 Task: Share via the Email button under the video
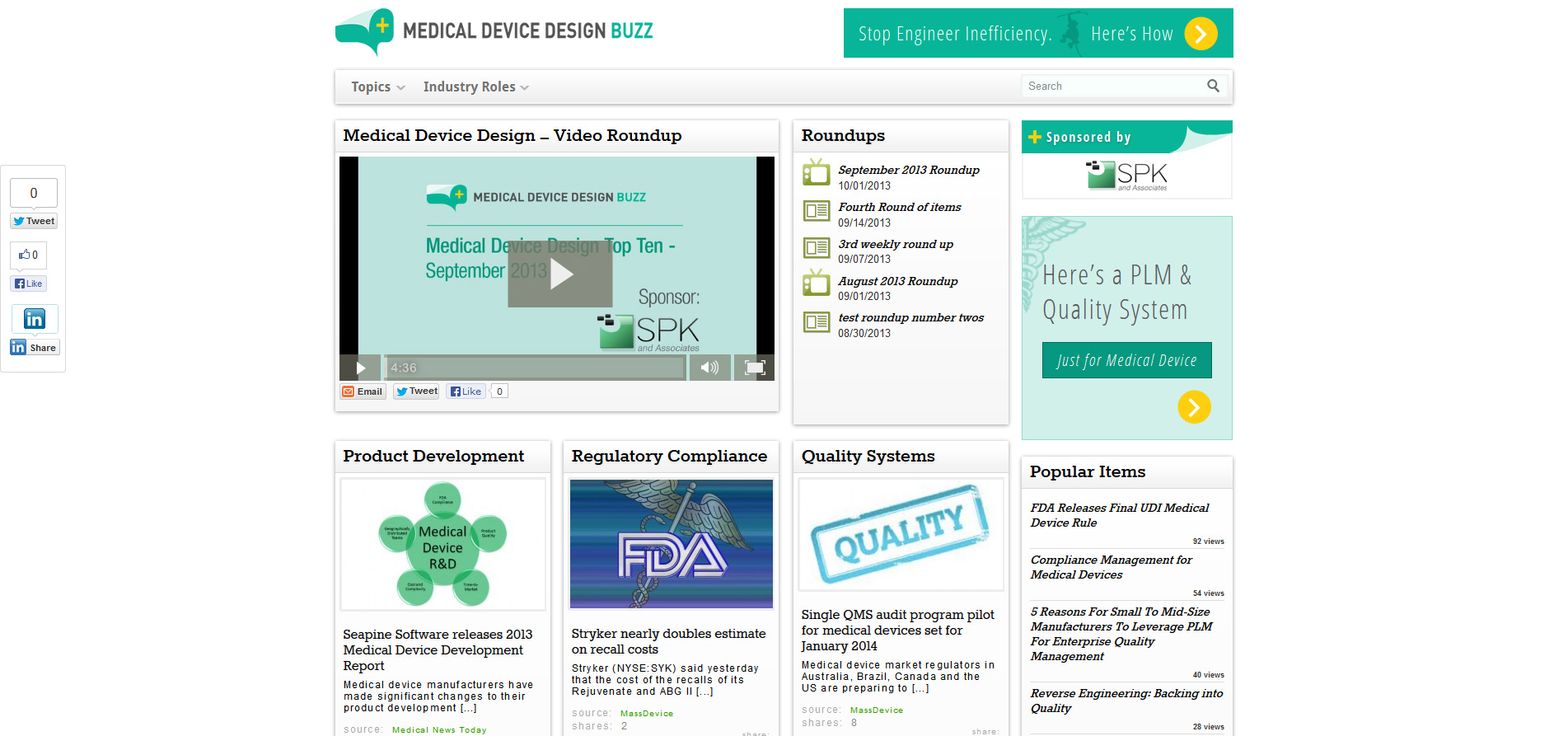(363, 391)
